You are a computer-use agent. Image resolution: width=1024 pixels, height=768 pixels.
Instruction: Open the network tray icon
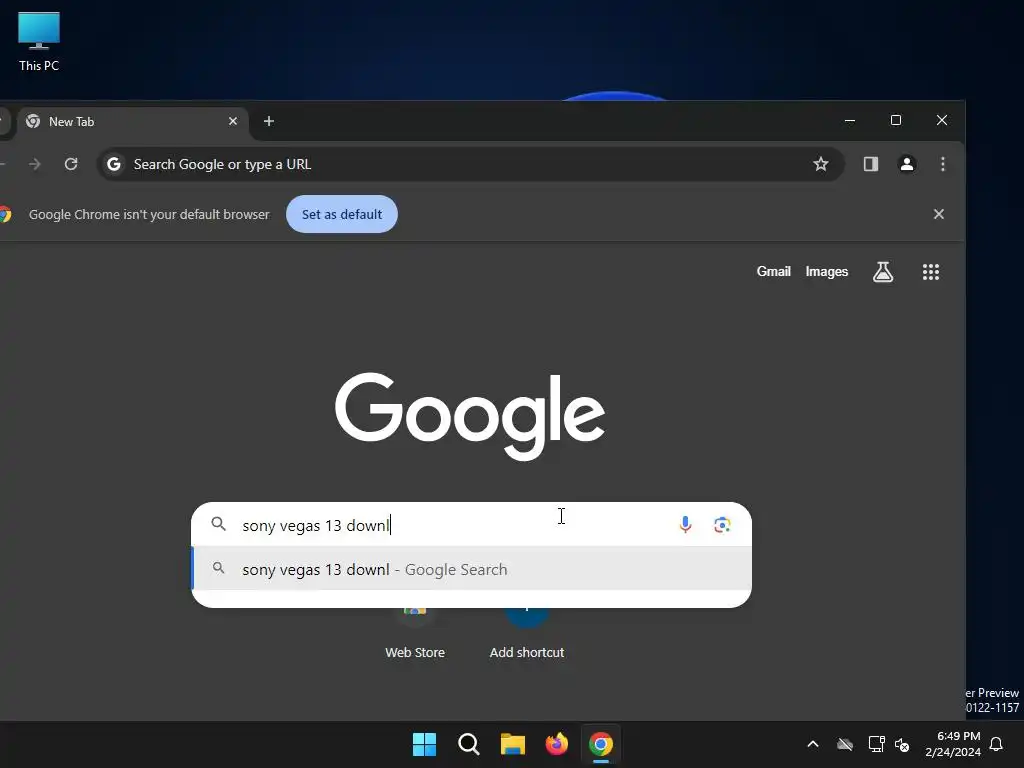tap(876, 744)
